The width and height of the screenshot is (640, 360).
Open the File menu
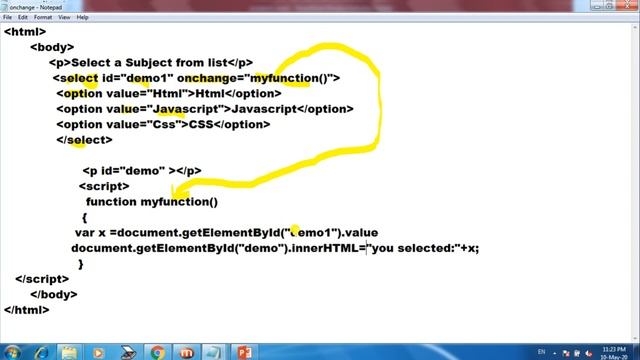tap(7, 17)
